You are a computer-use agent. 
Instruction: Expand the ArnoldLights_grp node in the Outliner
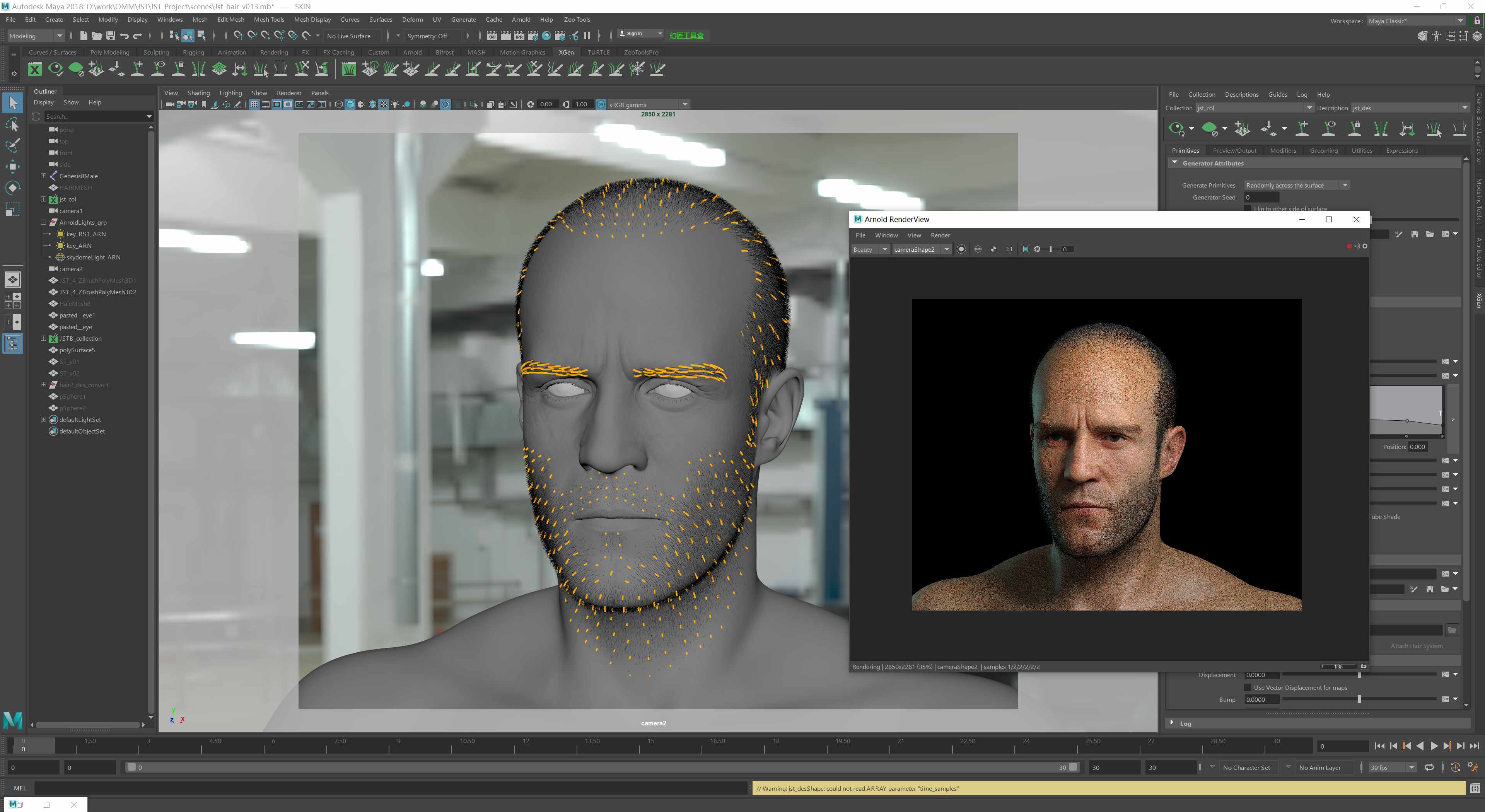coord(43,222)
